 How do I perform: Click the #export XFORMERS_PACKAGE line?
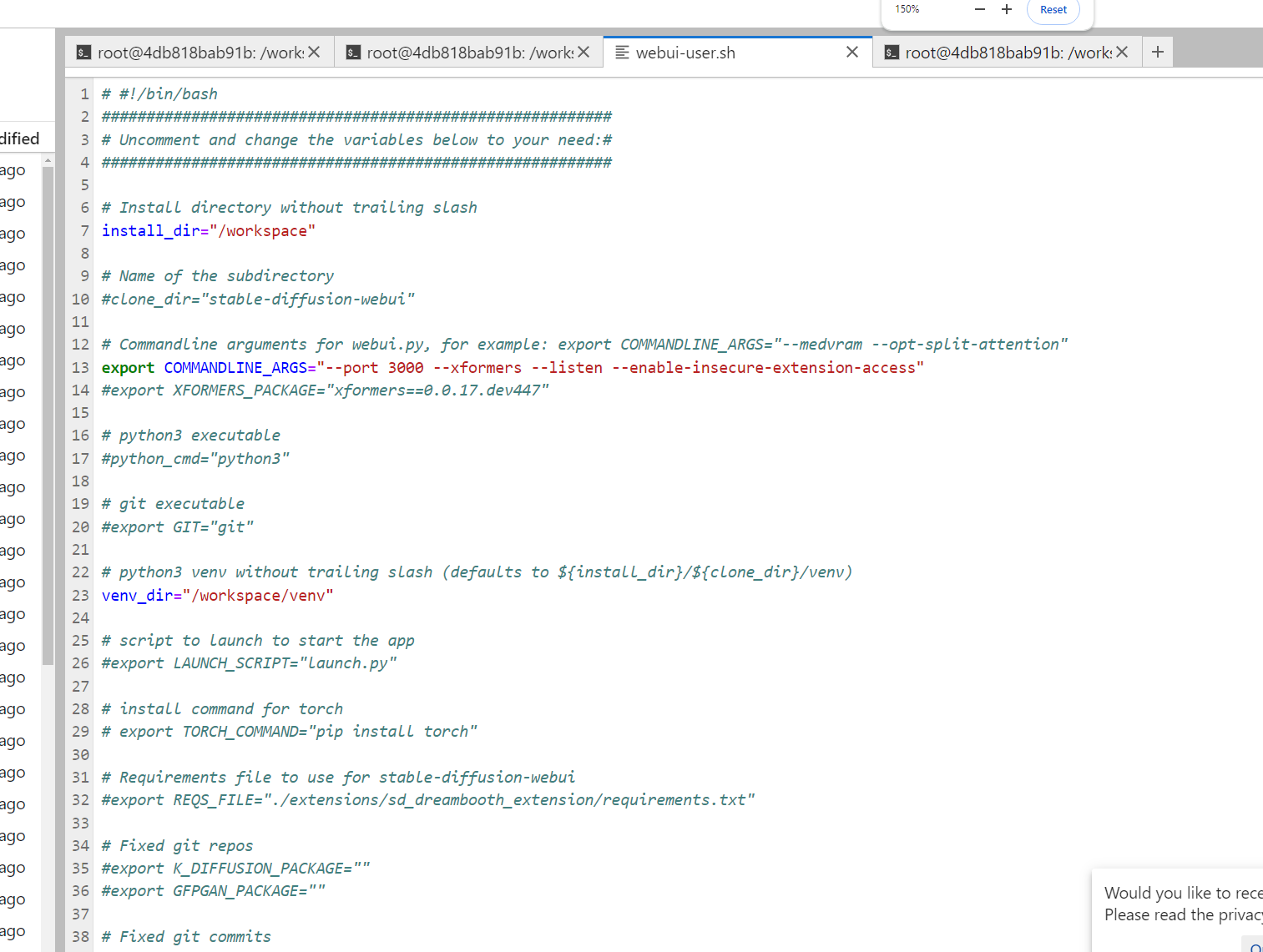(x=326, y=390)
